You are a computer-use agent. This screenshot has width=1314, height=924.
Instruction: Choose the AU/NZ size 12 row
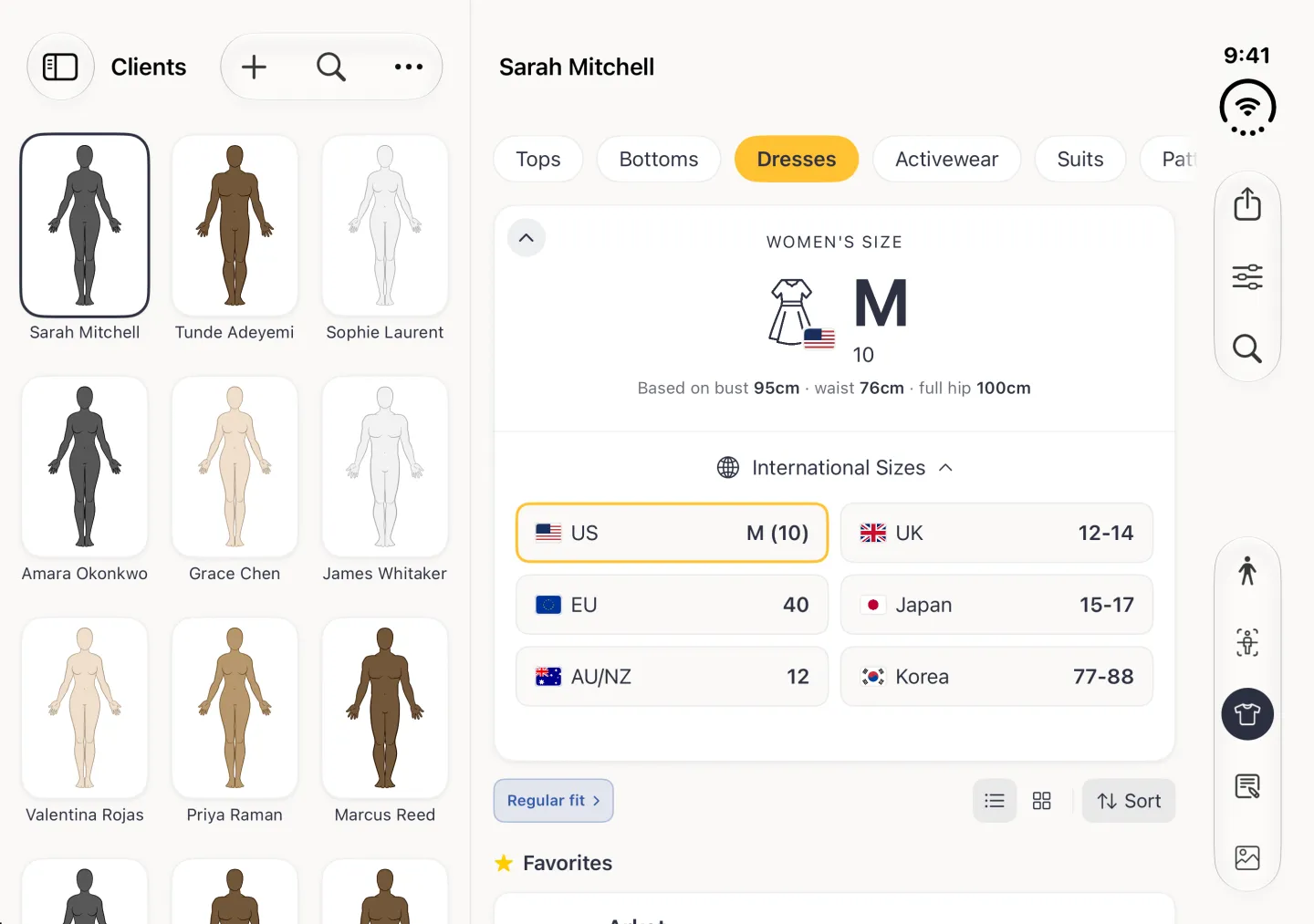point(673,677)
